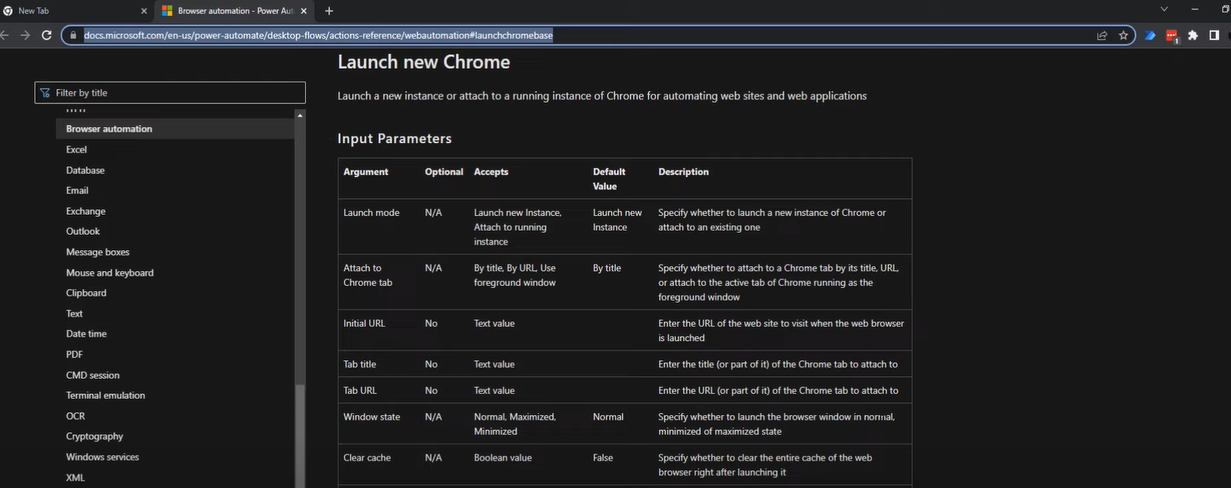Reload the page with the refresh icon
Screen dimensions: 1231x488
pos(46,35)
